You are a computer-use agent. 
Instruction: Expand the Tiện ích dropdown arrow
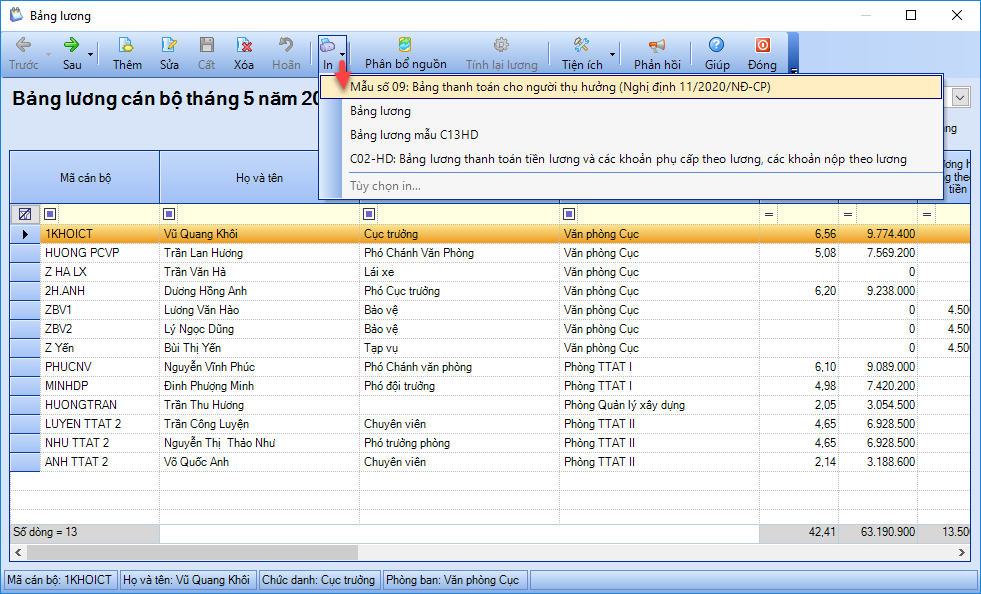click(x=613, y=54)
